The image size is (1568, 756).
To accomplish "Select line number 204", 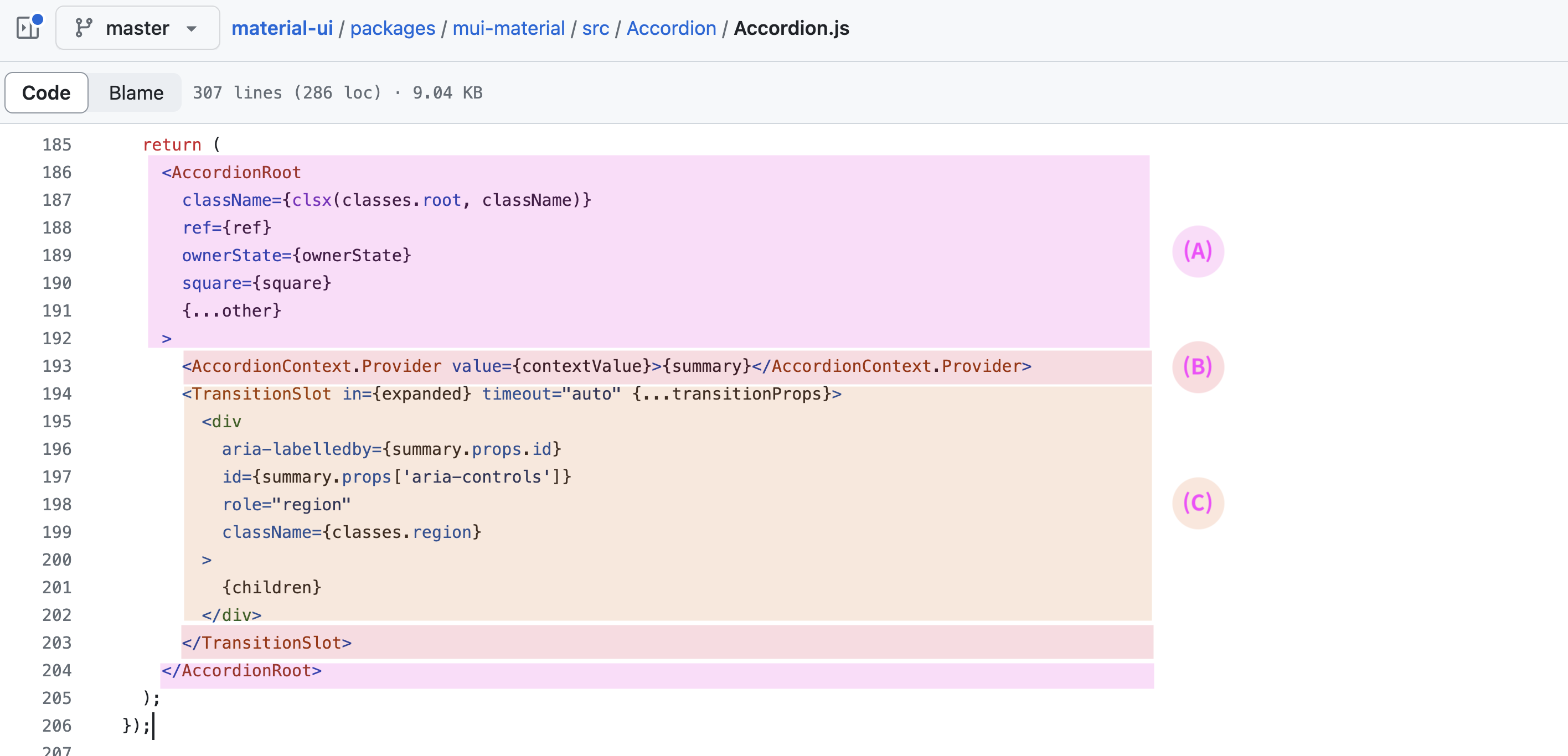I will (56, 670).
